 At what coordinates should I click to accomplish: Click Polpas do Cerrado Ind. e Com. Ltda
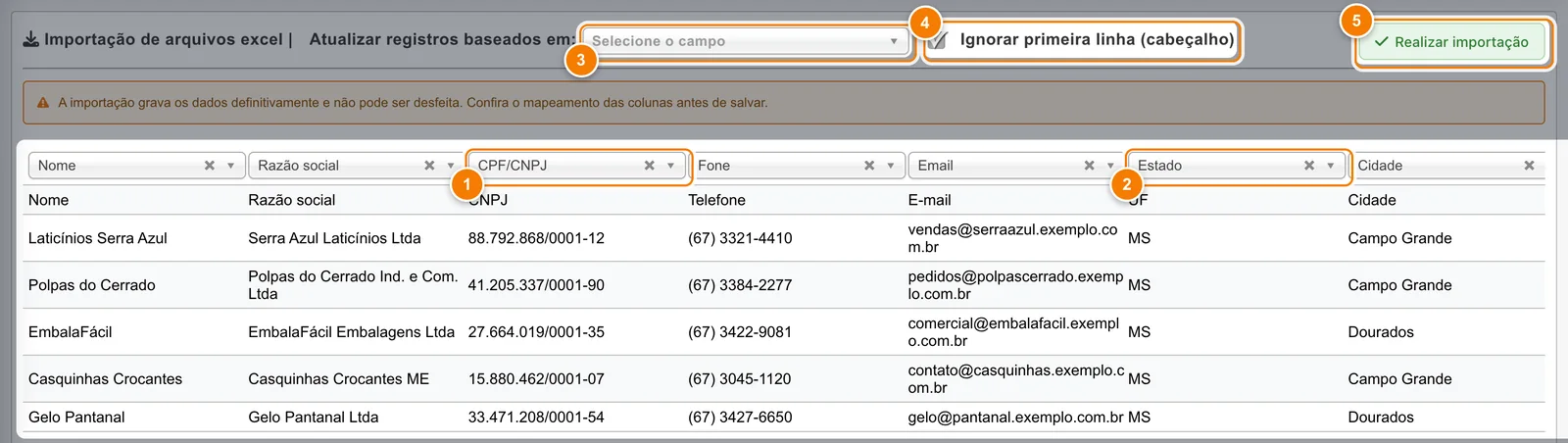tap(353, 285)
